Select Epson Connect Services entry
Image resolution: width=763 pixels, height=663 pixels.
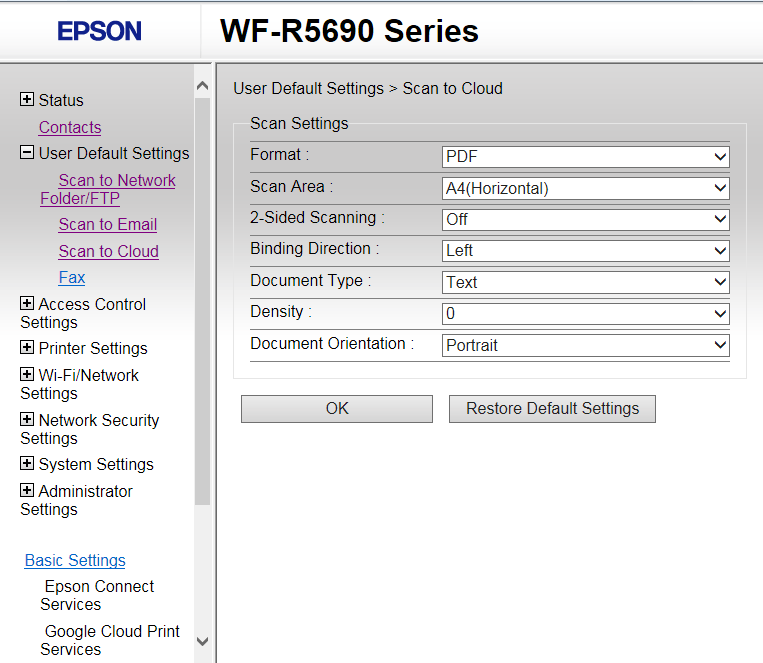click(x=97, y=595)
